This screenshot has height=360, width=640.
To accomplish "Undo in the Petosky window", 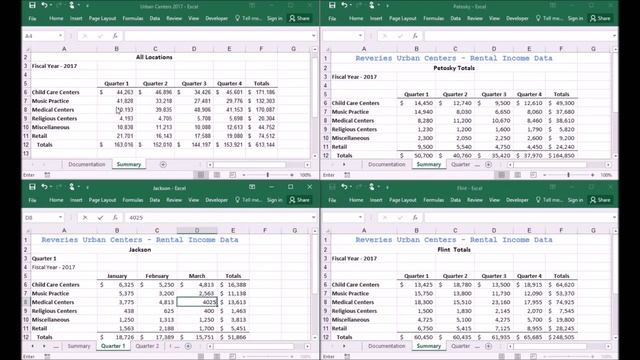I will (x=344, y=5).
